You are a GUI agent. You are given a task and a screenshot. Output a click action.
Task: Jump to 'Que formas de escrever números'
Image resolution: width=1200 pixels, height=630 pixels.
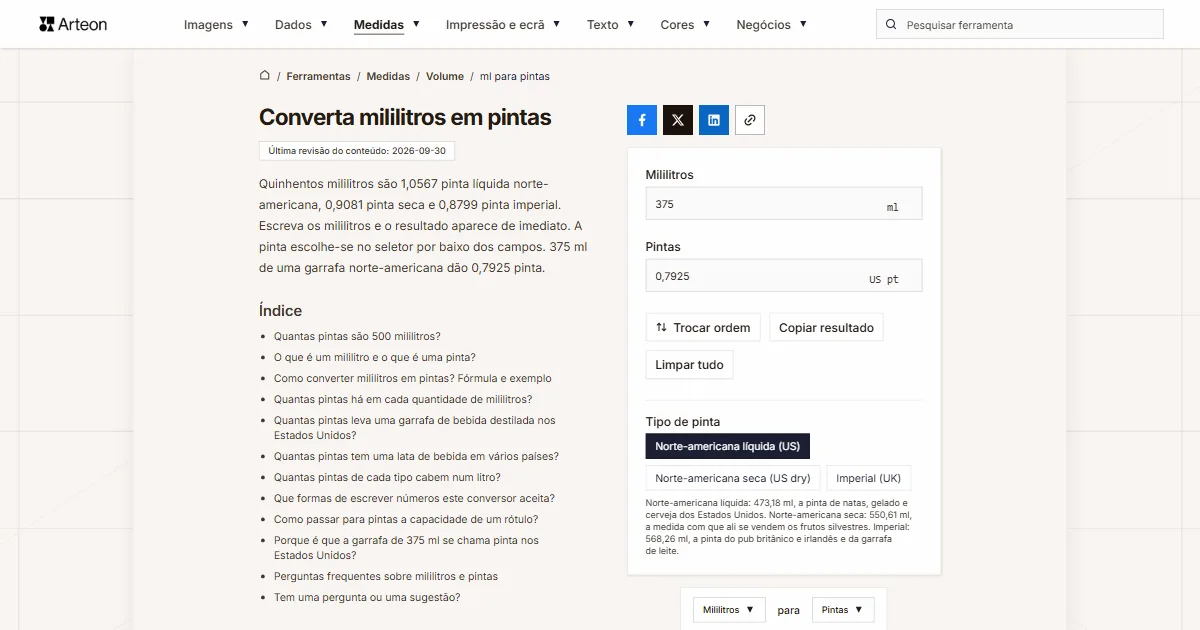[414, 498]
